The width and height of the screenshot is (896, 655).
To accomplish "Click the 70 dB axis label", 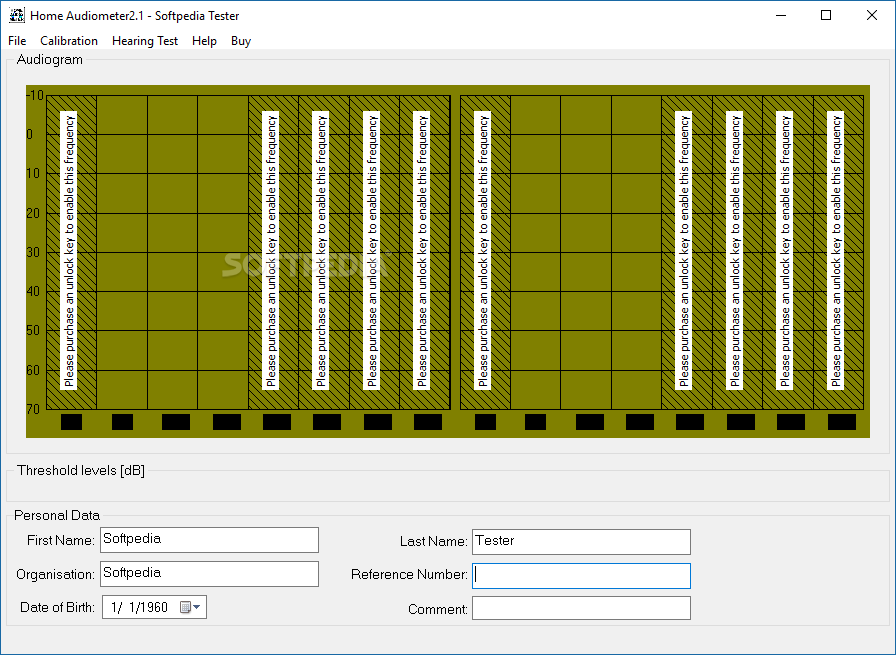I will [33, 409].
